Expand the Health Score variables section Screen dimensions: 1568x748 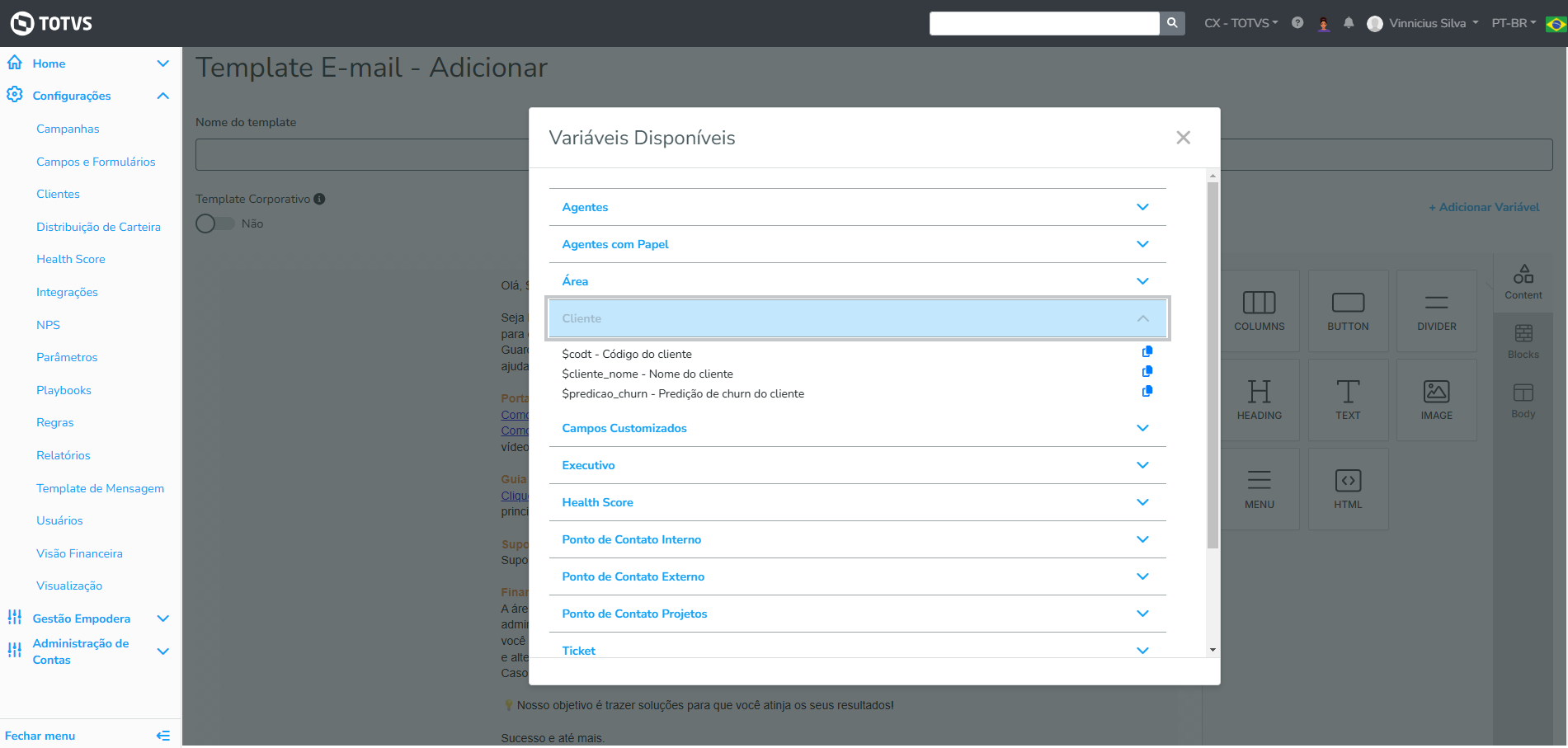(858, 502)
